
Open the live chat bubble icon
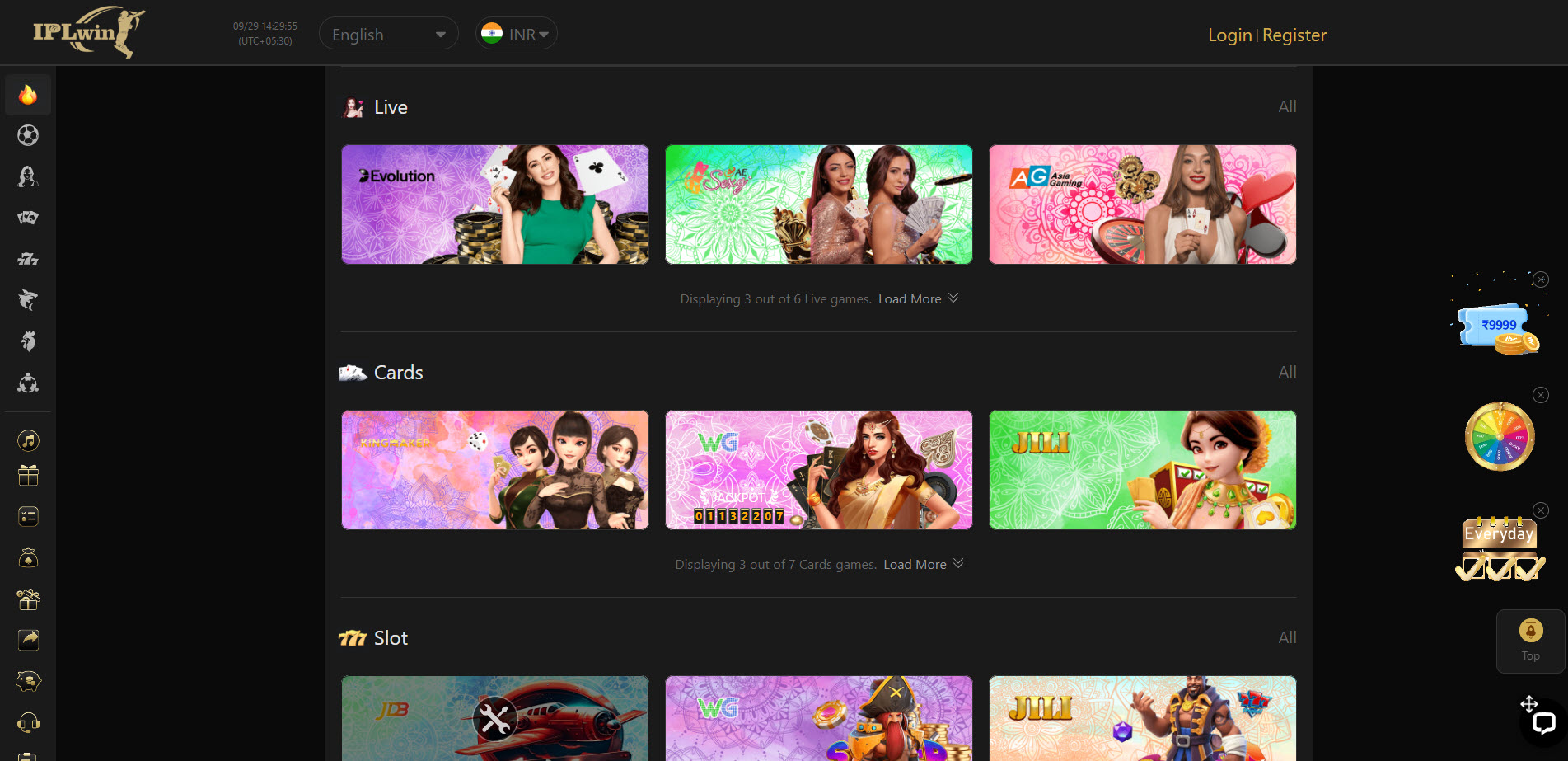tap(1543, 723)
